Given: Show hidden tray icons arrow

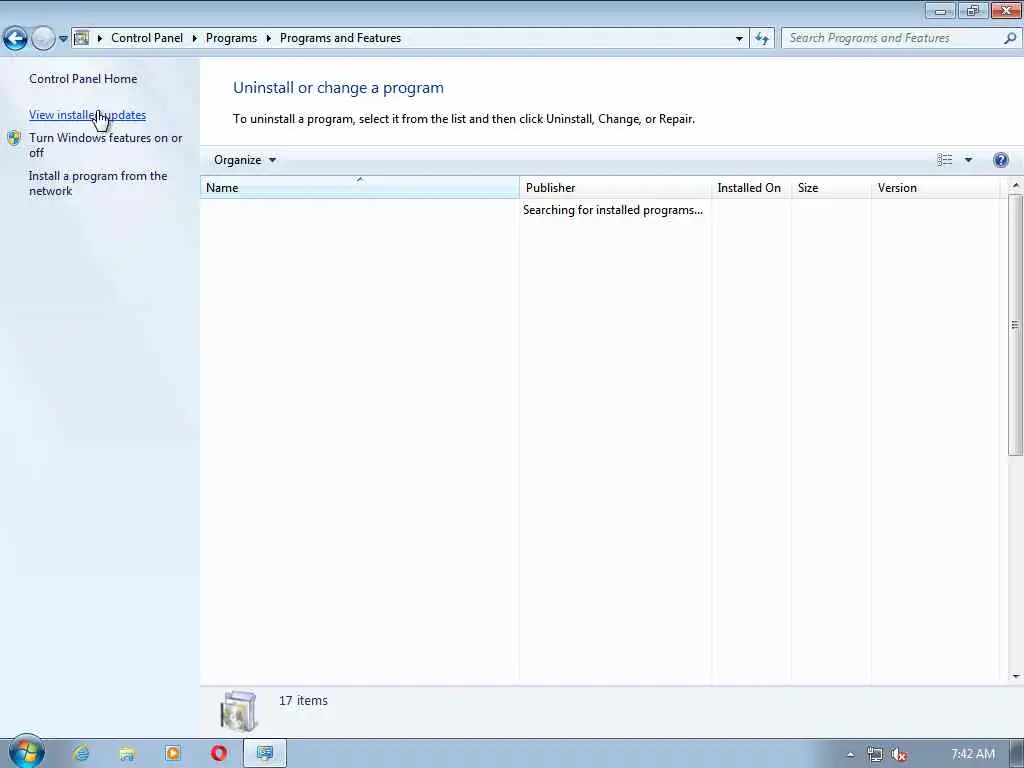Looking at the screenshot, I should click(850, 755).
